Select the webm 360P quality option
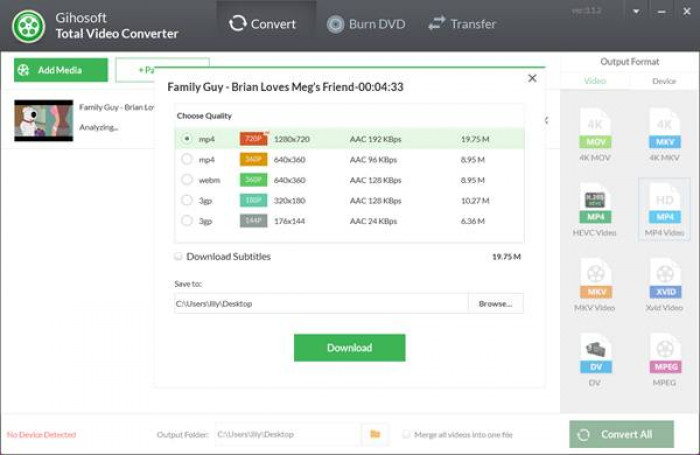Screen dimensions: 700x455 [187, 180]
